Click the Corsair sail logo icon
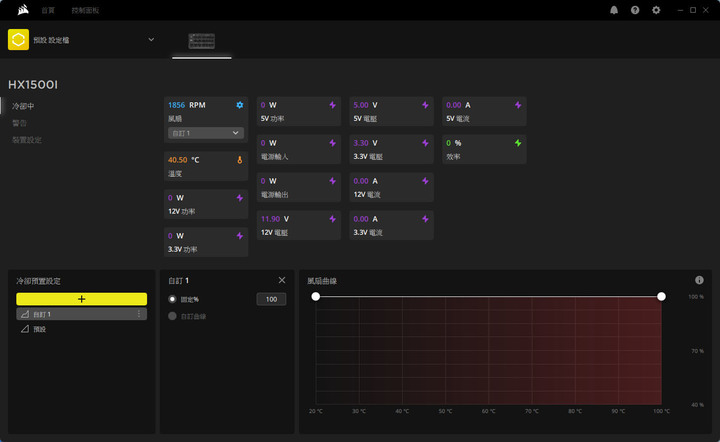 point(23,10)
